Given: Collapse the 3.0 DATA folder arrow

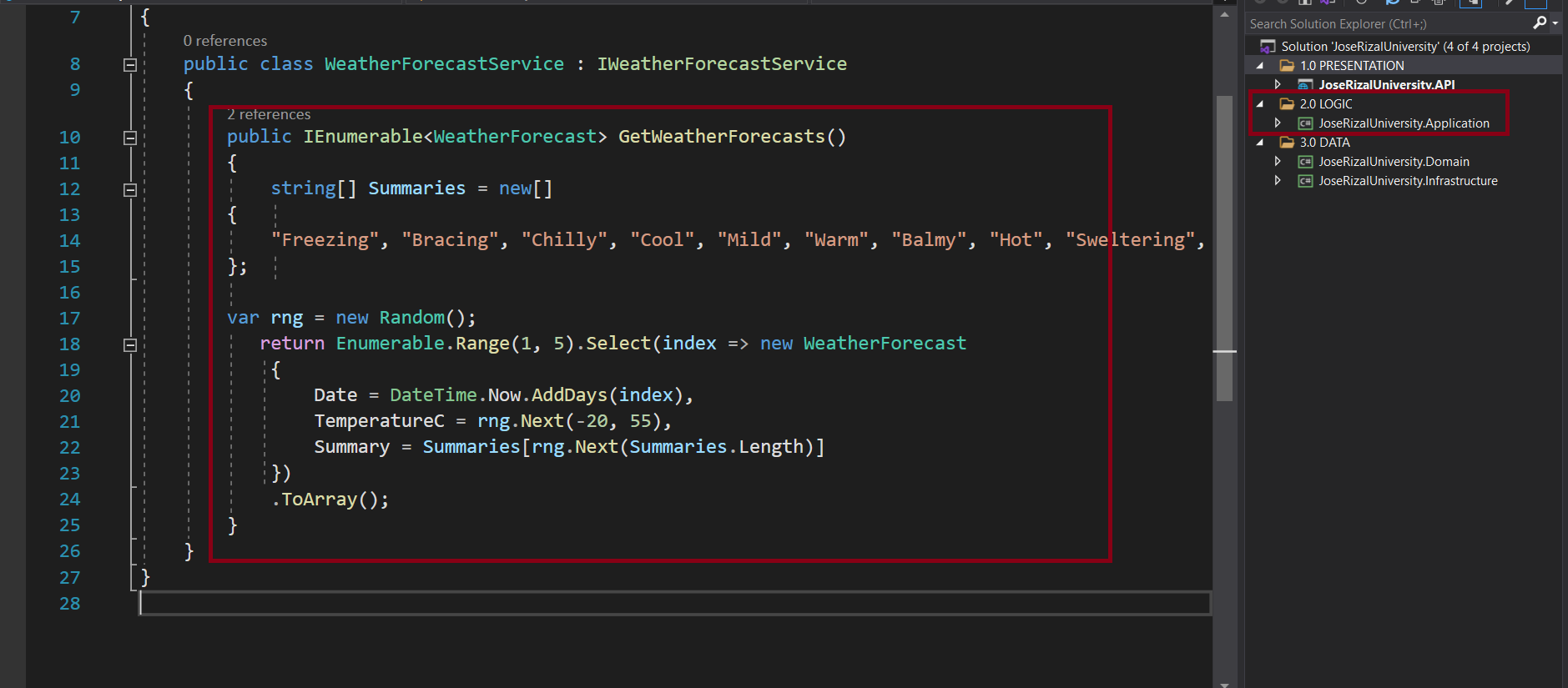Looking at the screenshot, I should (x=1260, y=143).
